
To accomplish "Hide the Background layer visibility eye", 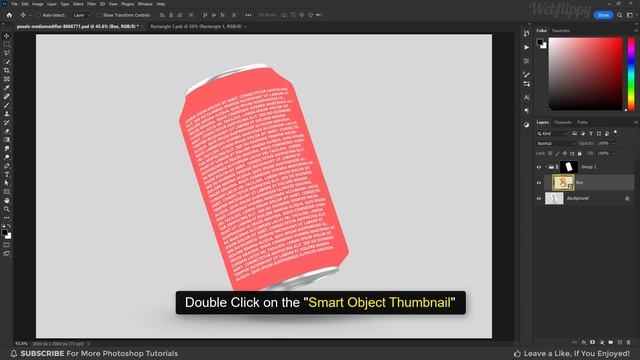I will click(x=539, y=198).
